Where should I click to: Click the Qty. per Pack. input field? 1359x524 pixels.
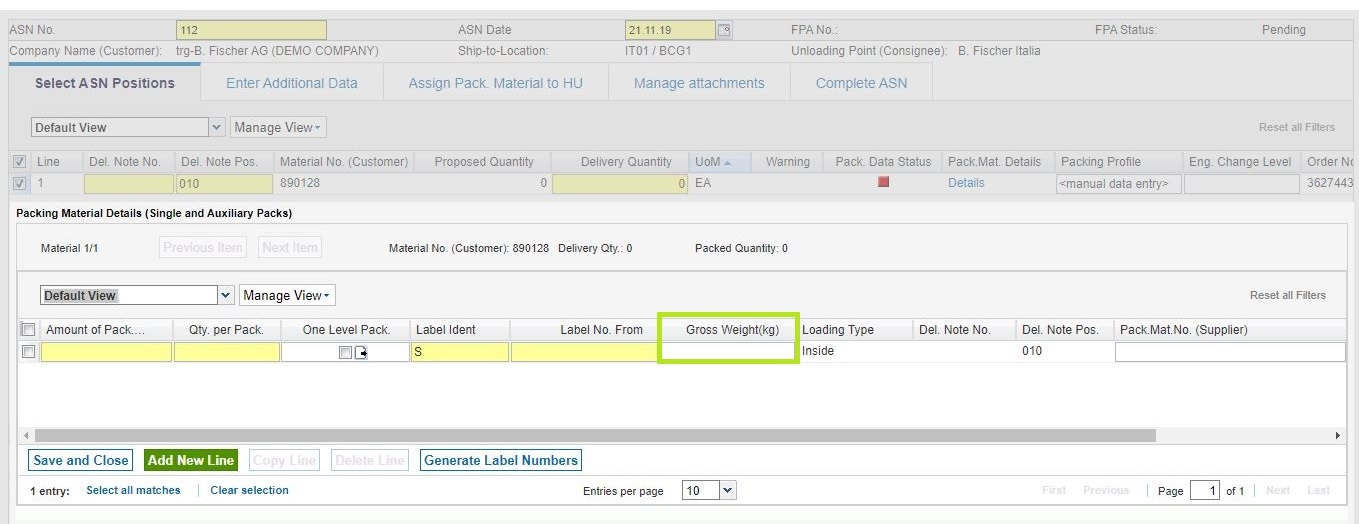pos(226,352)
